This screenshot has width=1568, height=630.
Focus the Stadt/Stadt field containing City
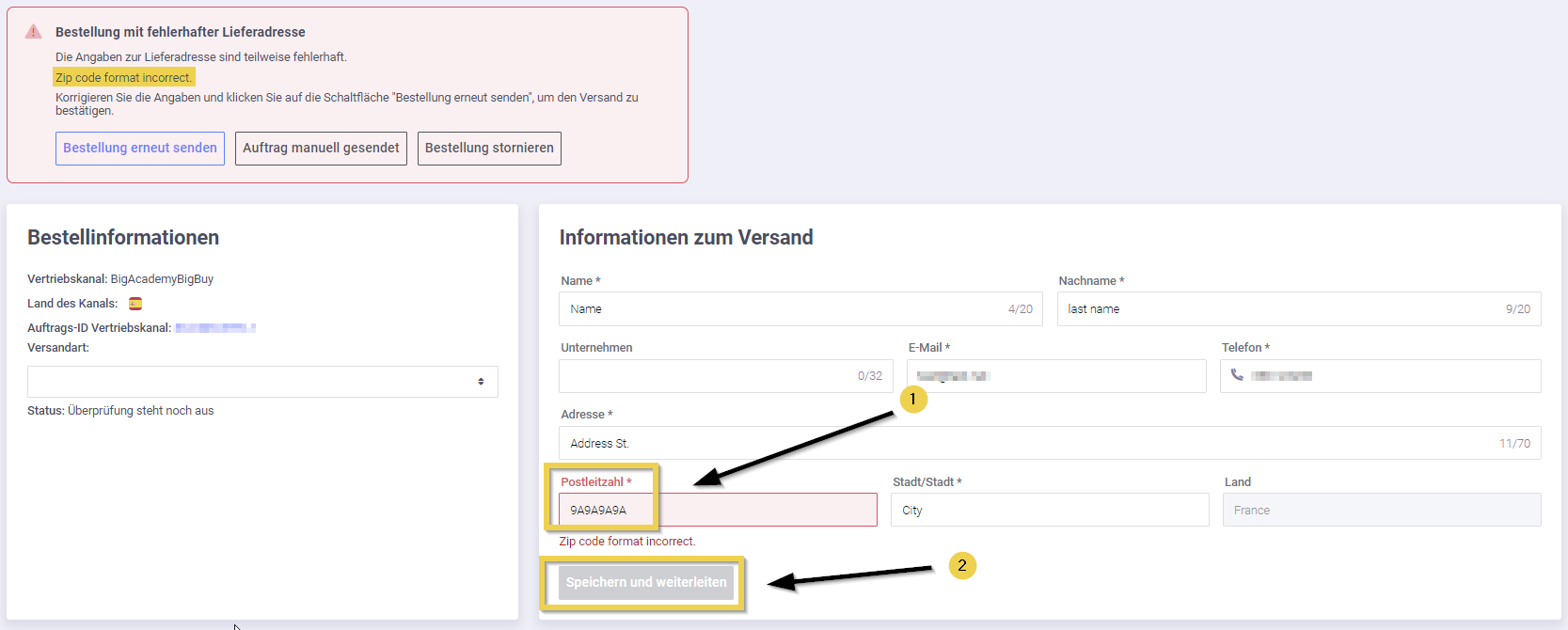click(x=1049, y=510)
